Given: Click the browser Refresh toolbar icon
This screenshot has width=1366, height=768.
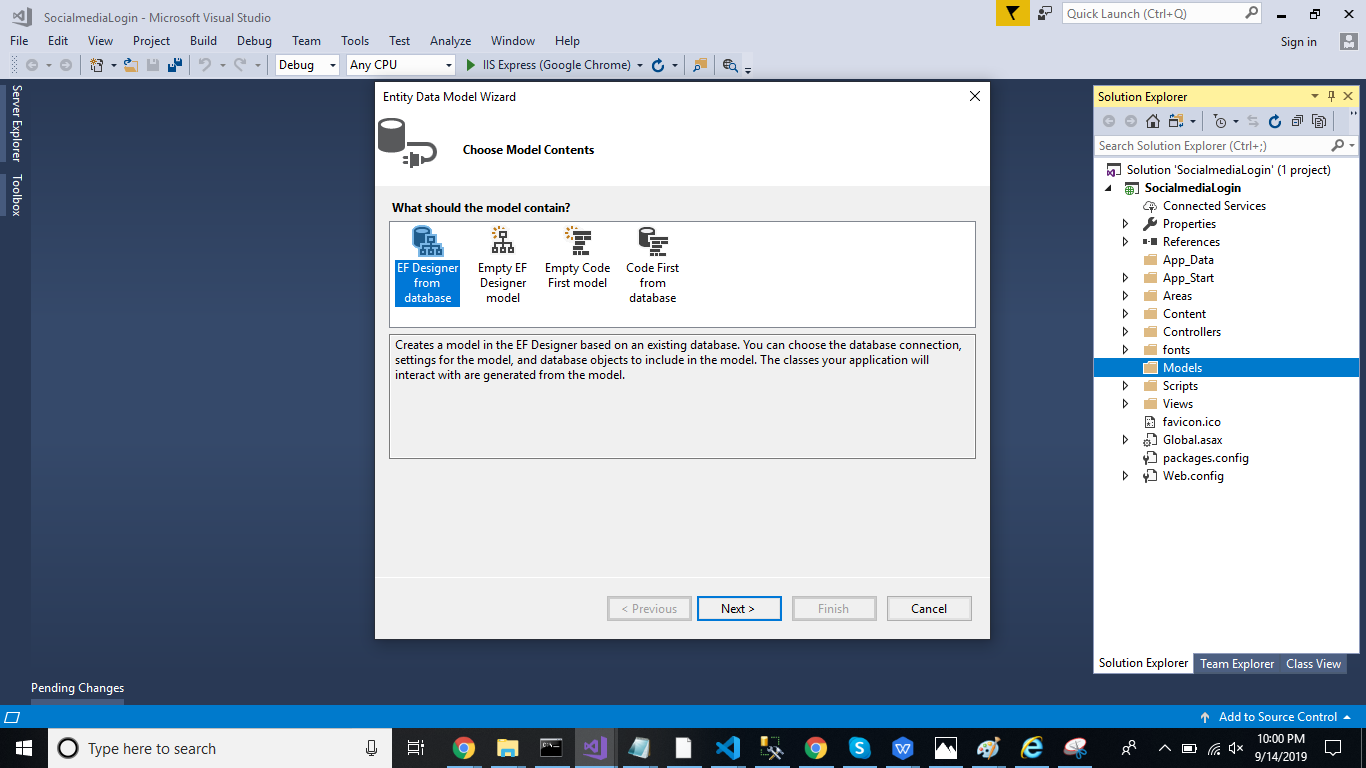Looking at the screenshot, I should pos(658,65).
